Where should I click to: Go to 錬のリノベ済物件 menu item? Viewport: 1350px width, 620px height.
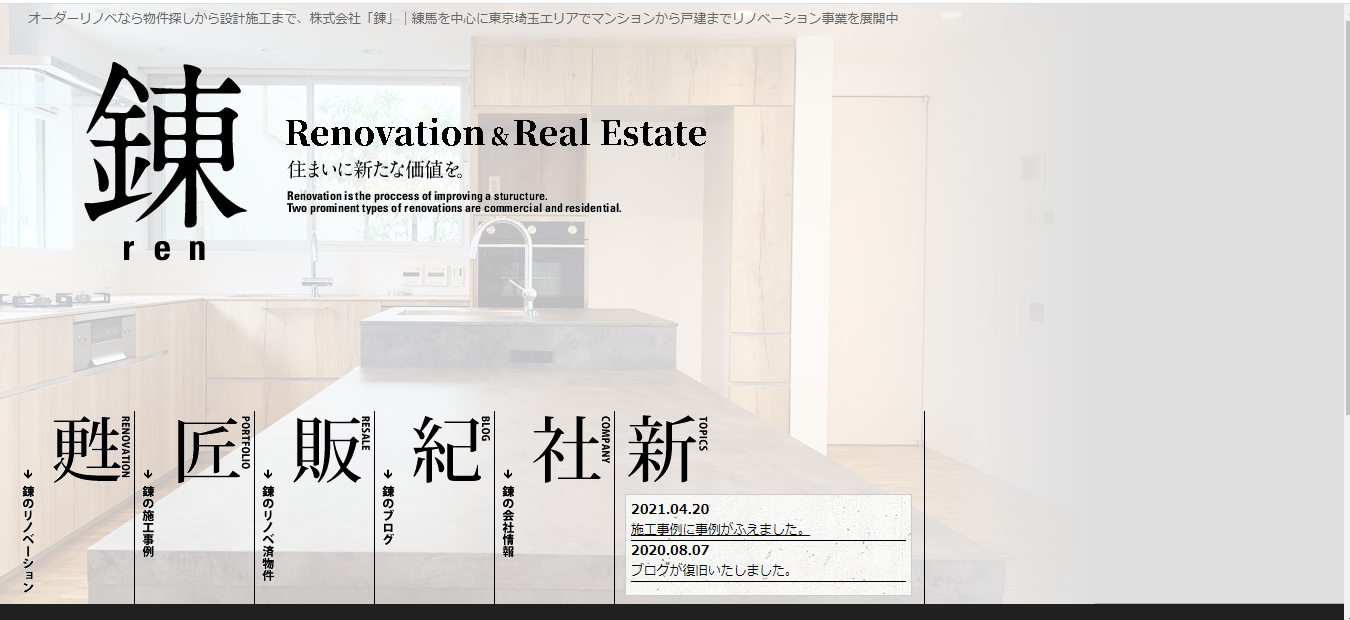coord(268,534)
